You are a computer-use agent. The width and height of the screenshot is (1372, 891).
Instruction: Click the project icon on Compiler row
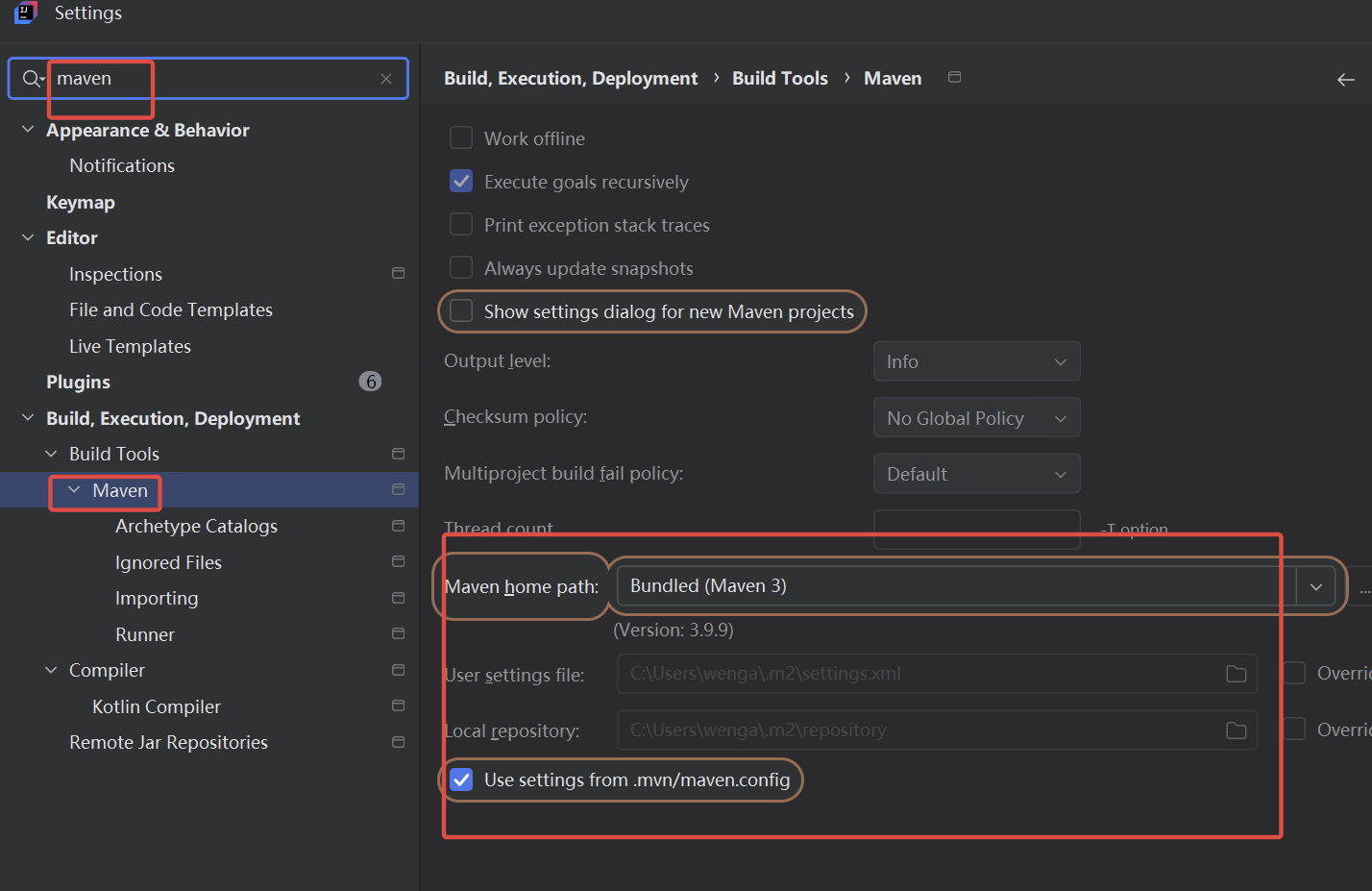coord(398,670)
